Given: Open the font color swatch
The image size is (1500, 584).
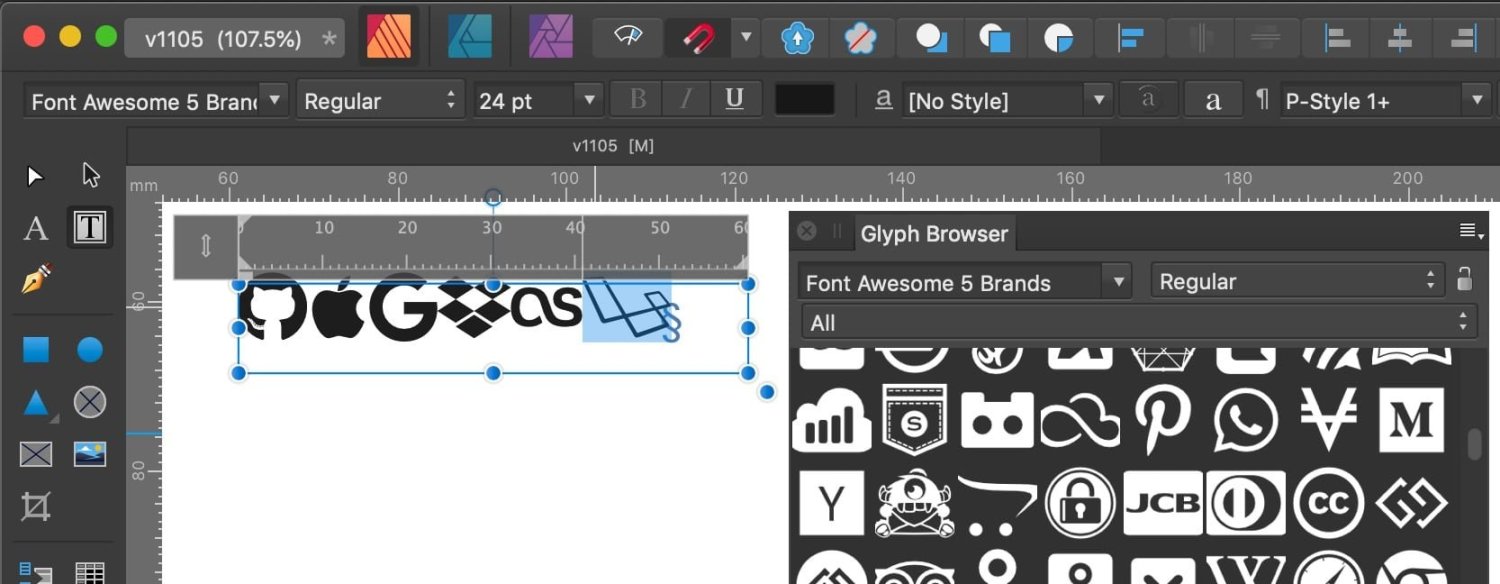Looking at the screenshot, I should pos(805,99).
